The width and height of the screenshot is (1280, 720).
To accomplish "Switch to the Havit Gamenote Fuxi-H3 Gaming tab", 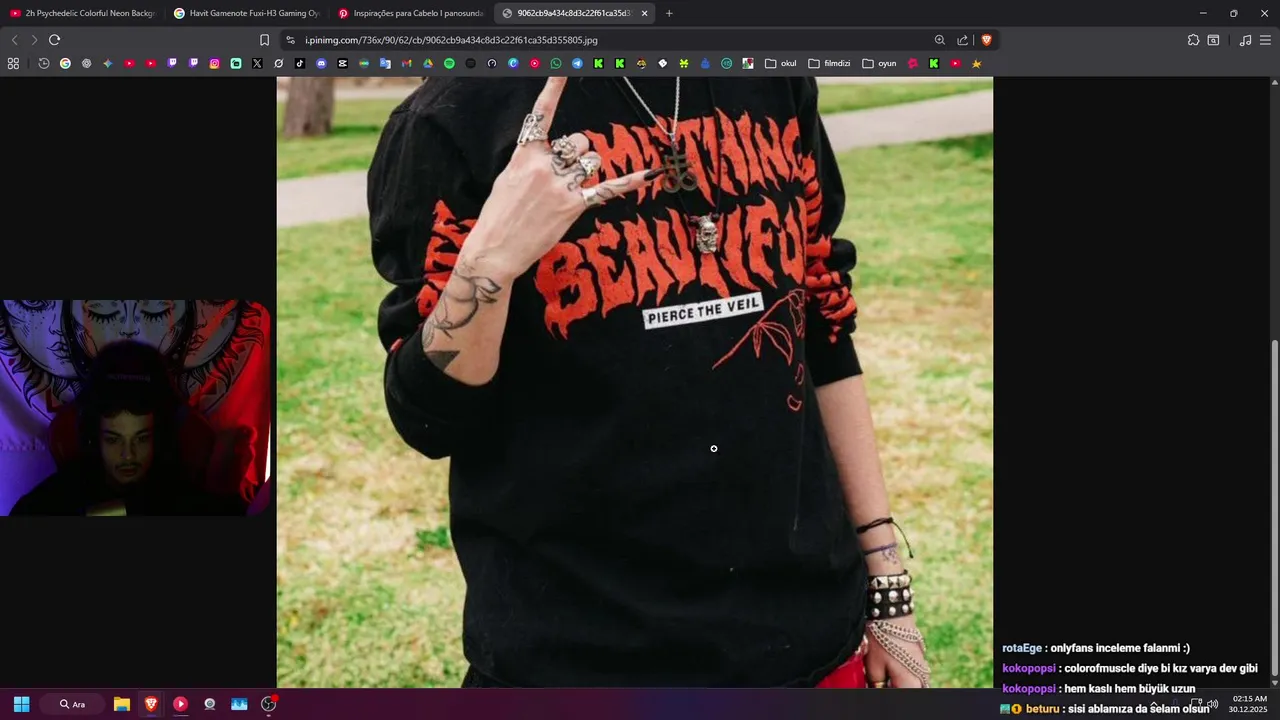I will (246, 13).
